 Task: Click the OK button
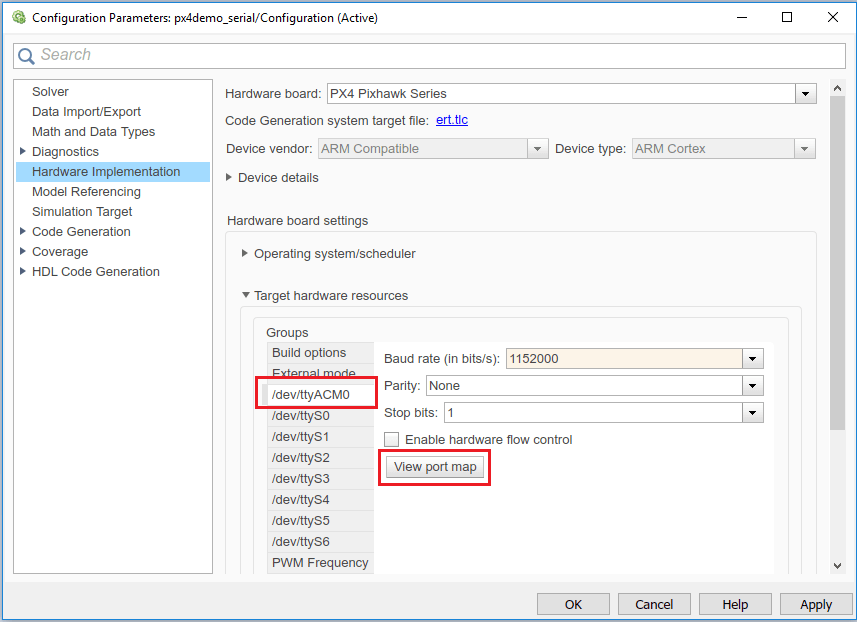[573, 605]
